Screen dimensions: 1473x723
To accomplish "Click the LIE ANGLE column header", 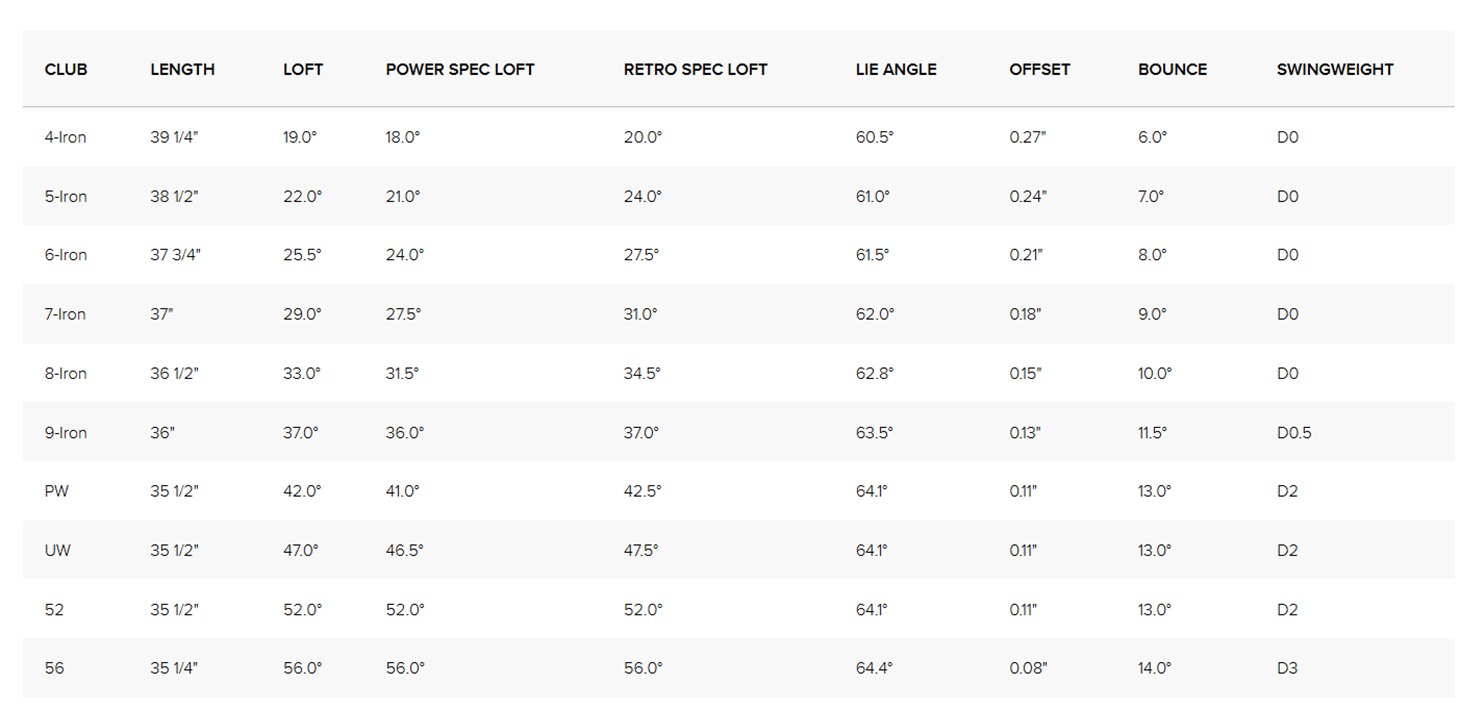I will (896, 70).
